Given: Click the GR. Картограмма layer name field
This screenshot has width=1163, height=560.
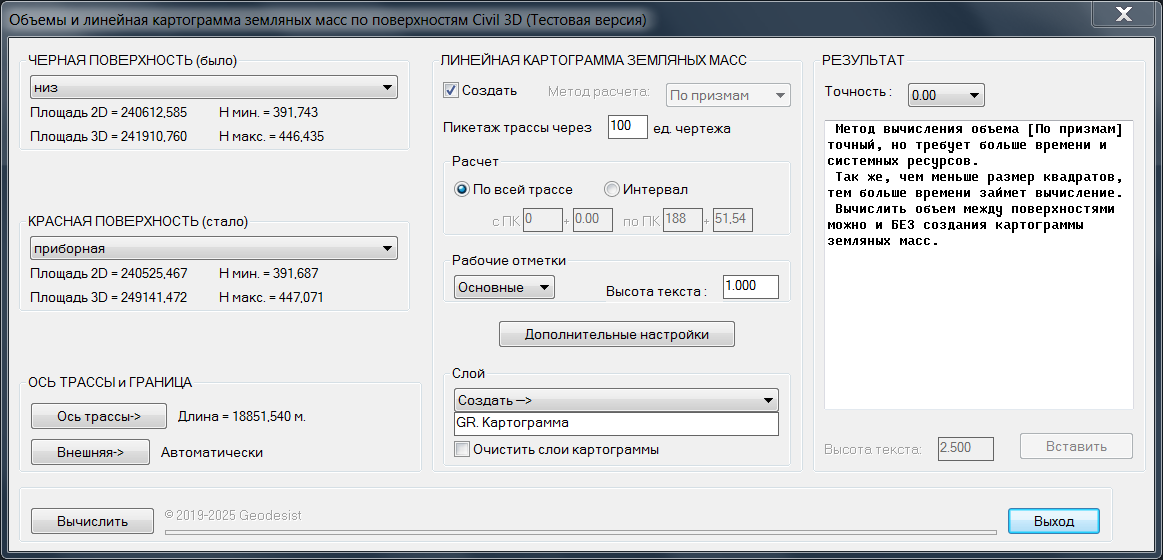Looking at the screenshot, I should tap(615, 424).
